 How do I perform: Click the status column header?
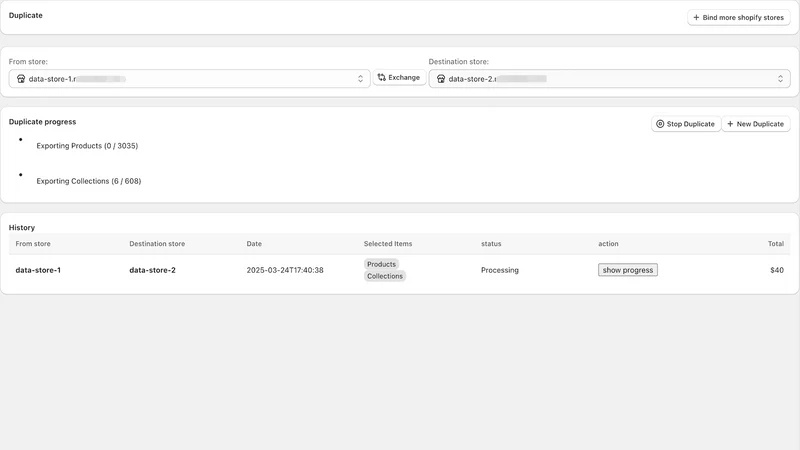tap(491, 244)
